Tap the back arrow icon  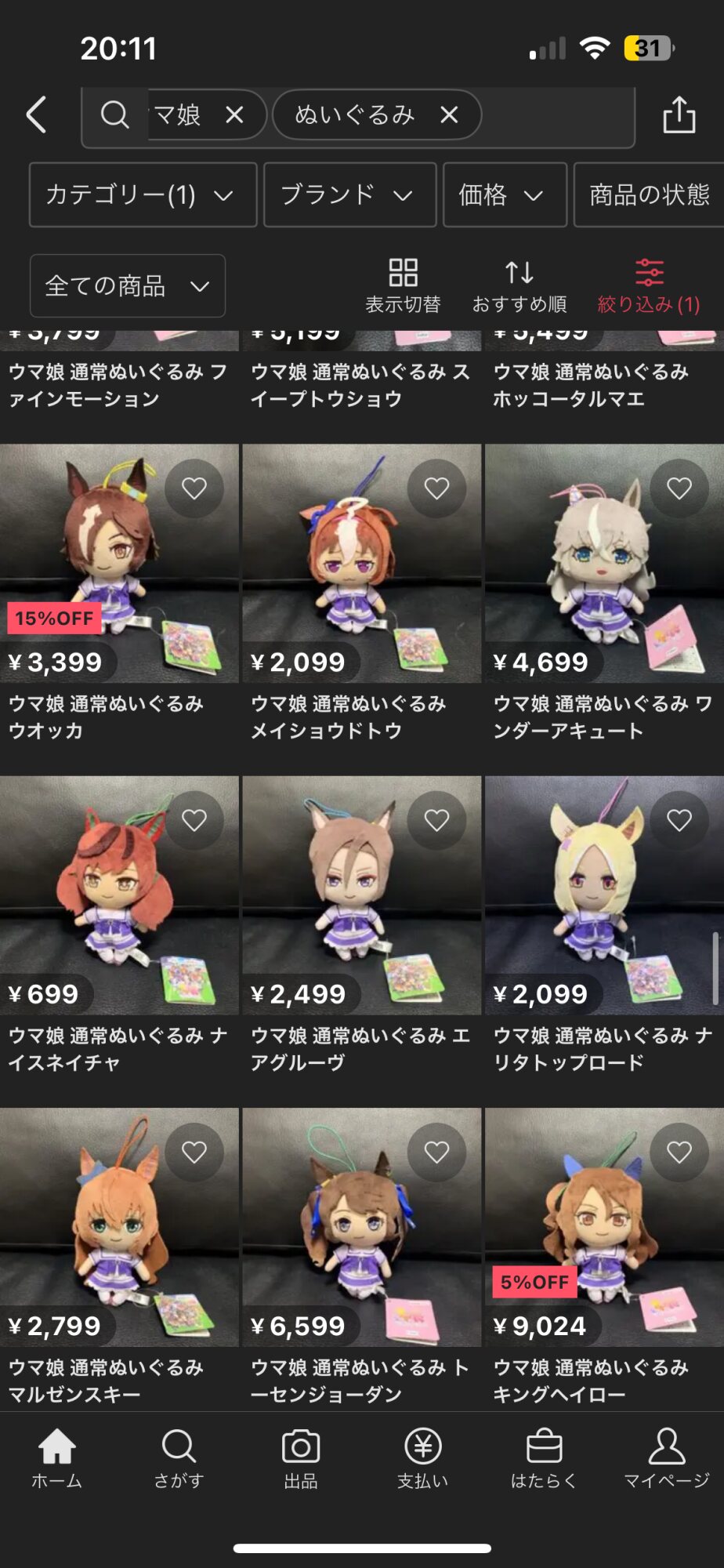click(x=37, y=115)
